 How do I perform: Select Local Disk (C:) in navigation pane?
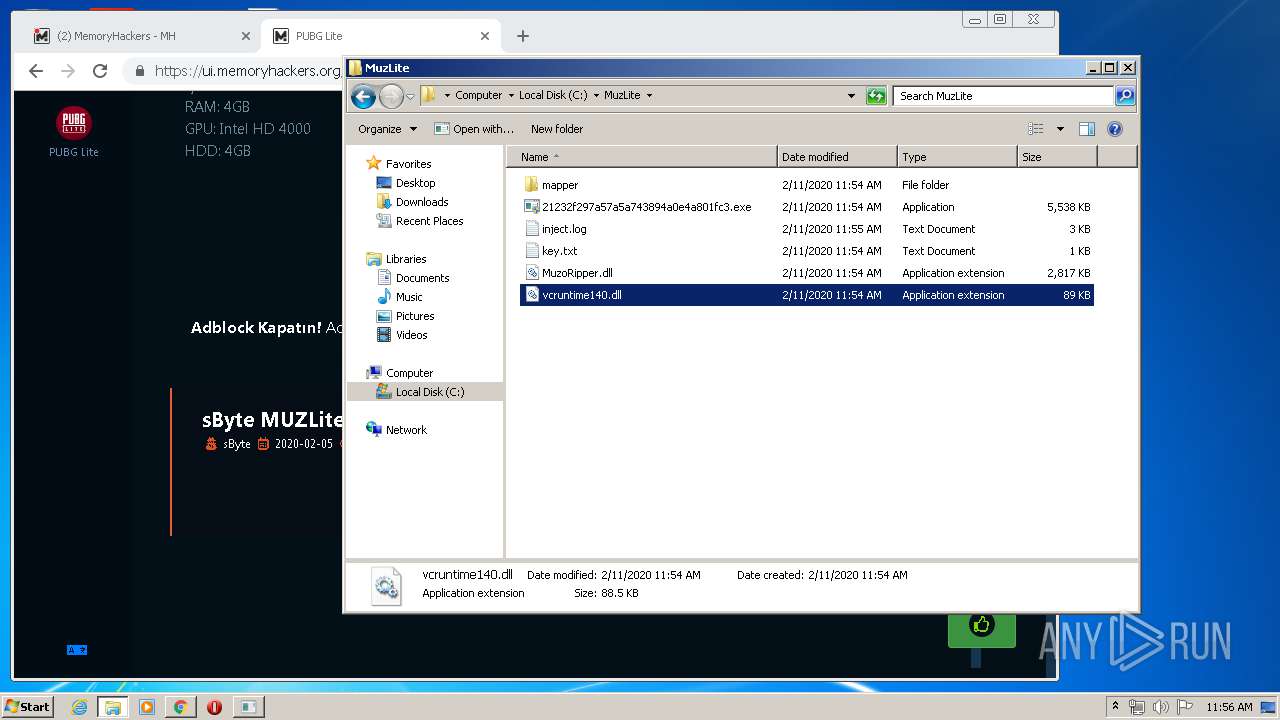pyautogui.click(x=429, y=392)
